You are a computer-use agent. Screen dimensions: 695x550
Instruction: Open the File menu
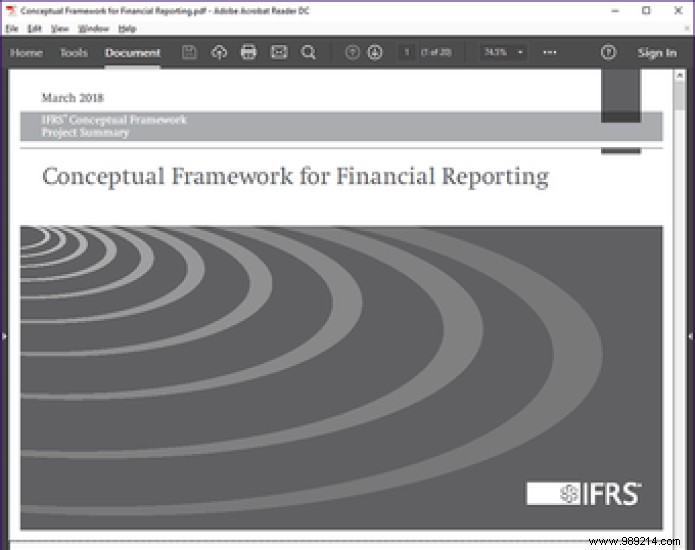click(x=12, y=29)
